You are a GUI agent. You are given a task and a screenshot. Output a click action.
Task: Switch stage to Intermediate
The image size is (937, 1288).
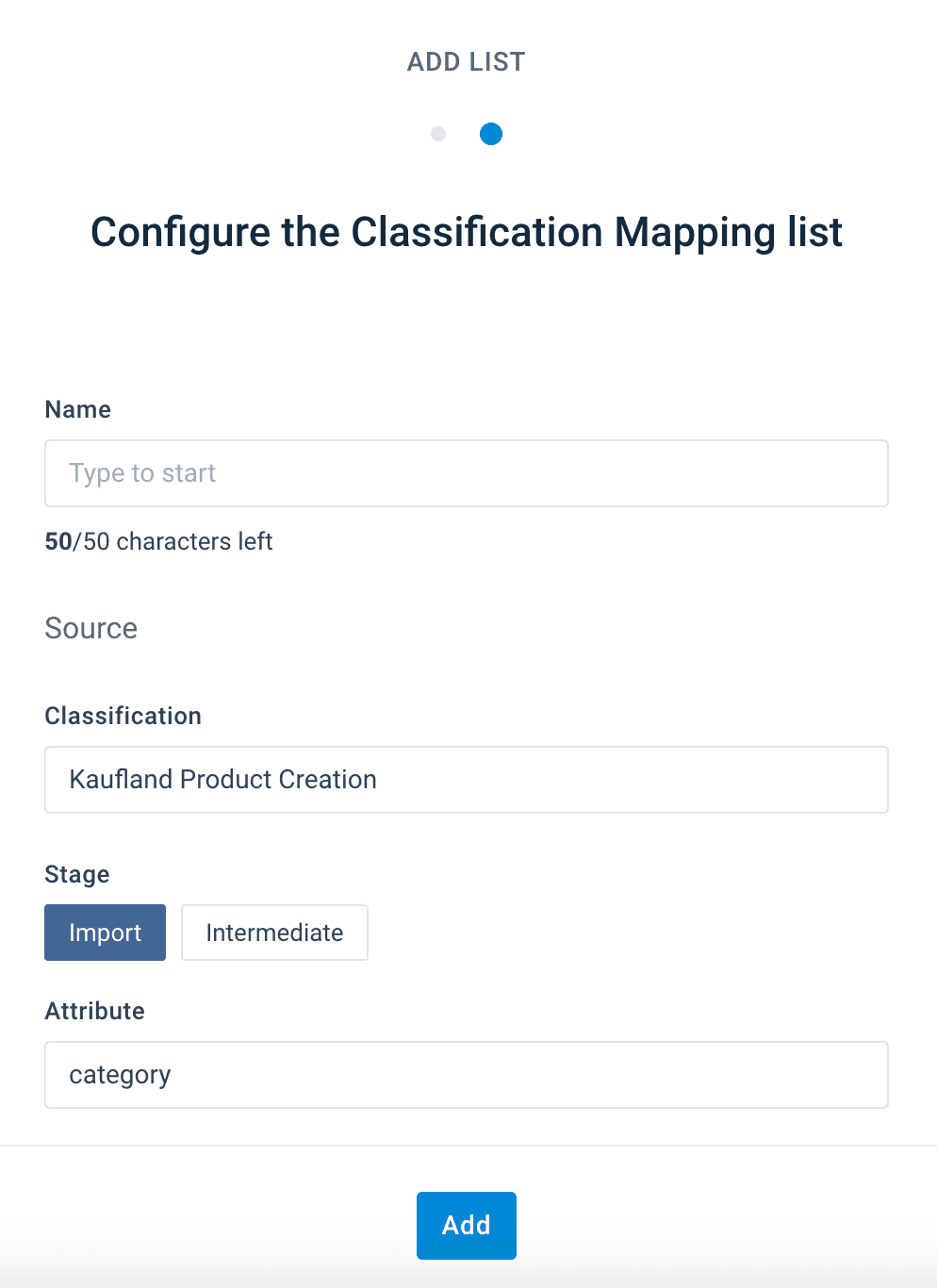[274, 933]
